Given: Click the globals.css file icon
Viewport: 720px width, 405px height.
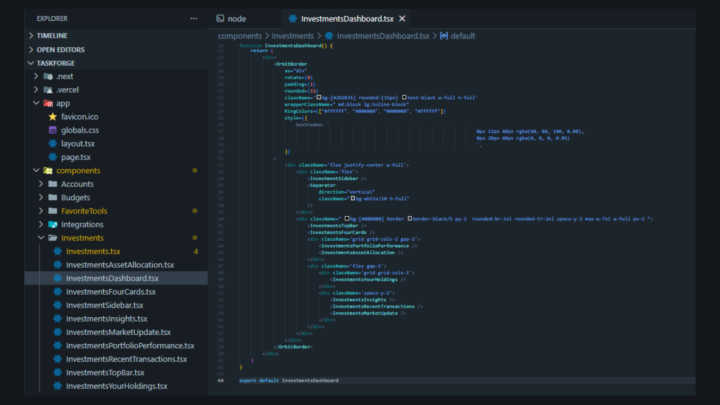Looking at the screenshot, I should point(53,130).
